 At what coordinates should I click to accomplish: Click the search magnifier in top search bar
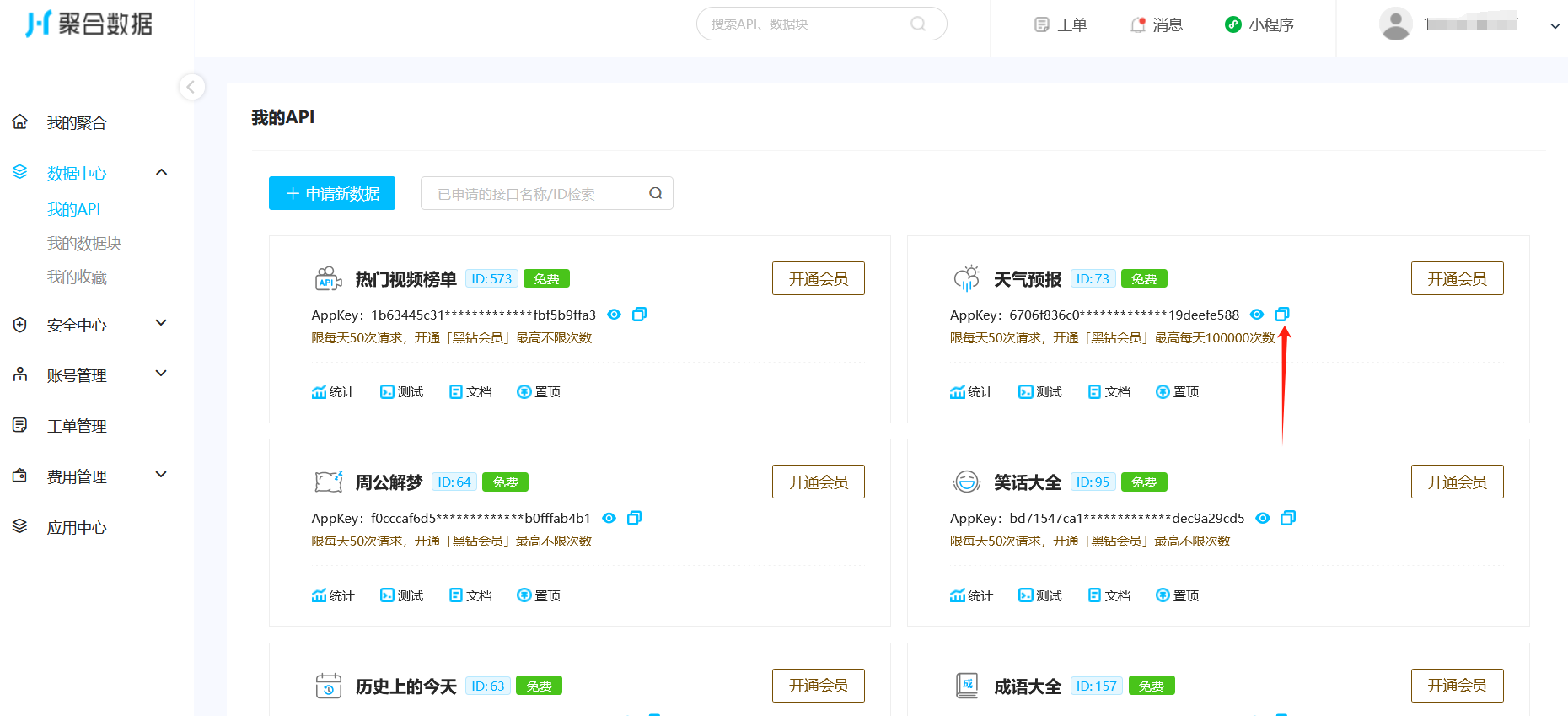[918, 24]
